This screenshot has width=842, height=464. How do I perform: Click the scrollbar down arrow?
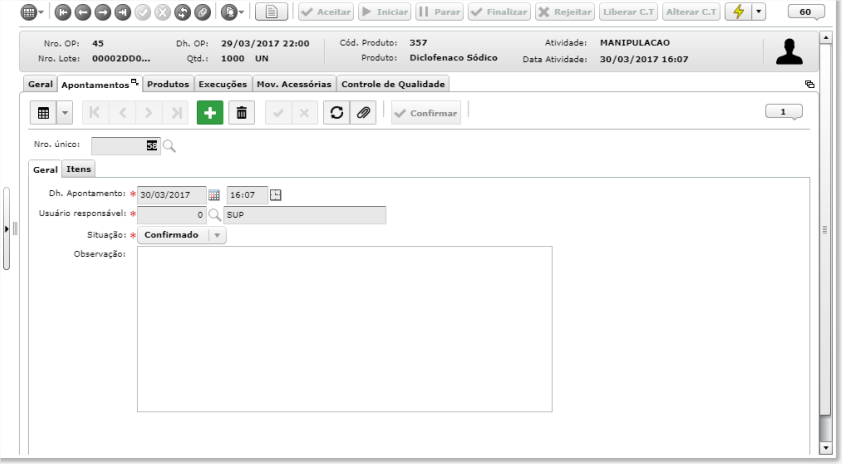click(825, 448)
